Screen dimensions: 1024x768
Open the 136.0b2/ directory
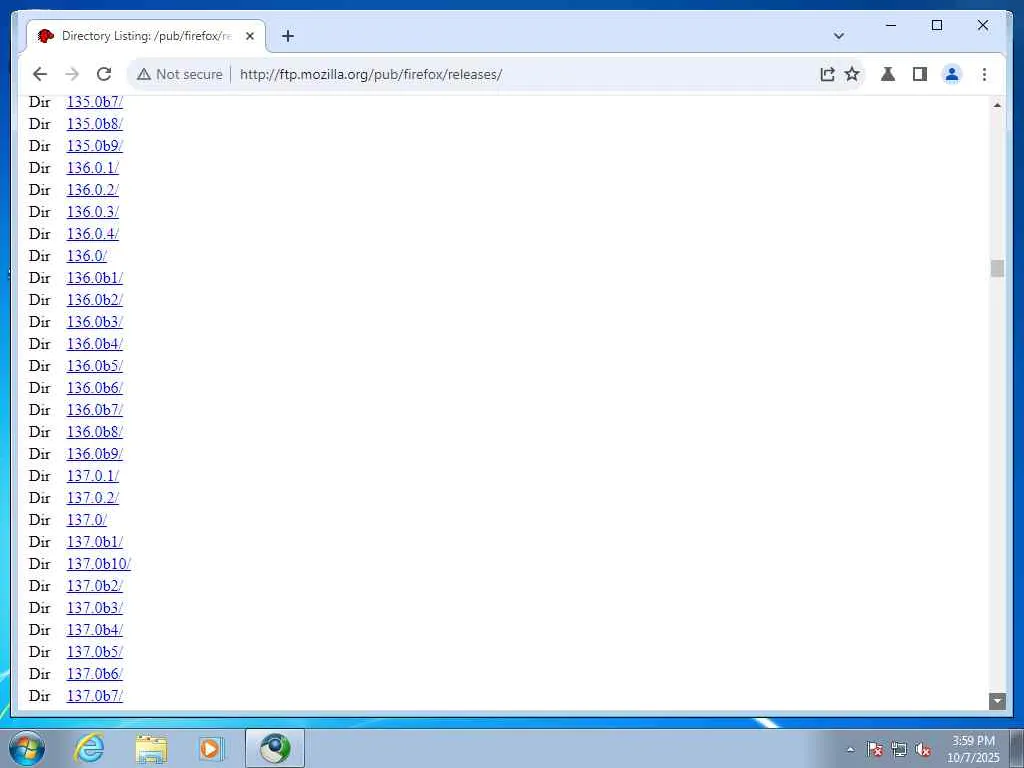point(95,300)
